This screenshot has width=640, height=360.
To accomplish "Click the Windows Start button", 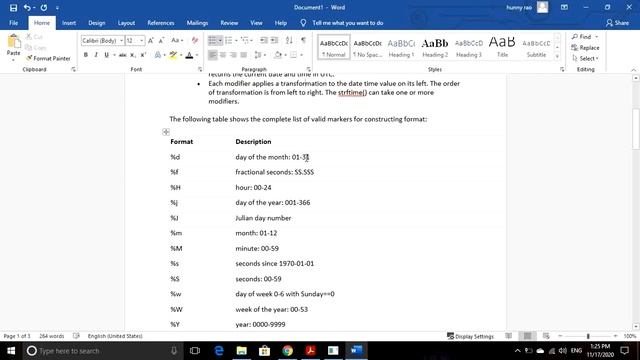I will coord(11,351).
